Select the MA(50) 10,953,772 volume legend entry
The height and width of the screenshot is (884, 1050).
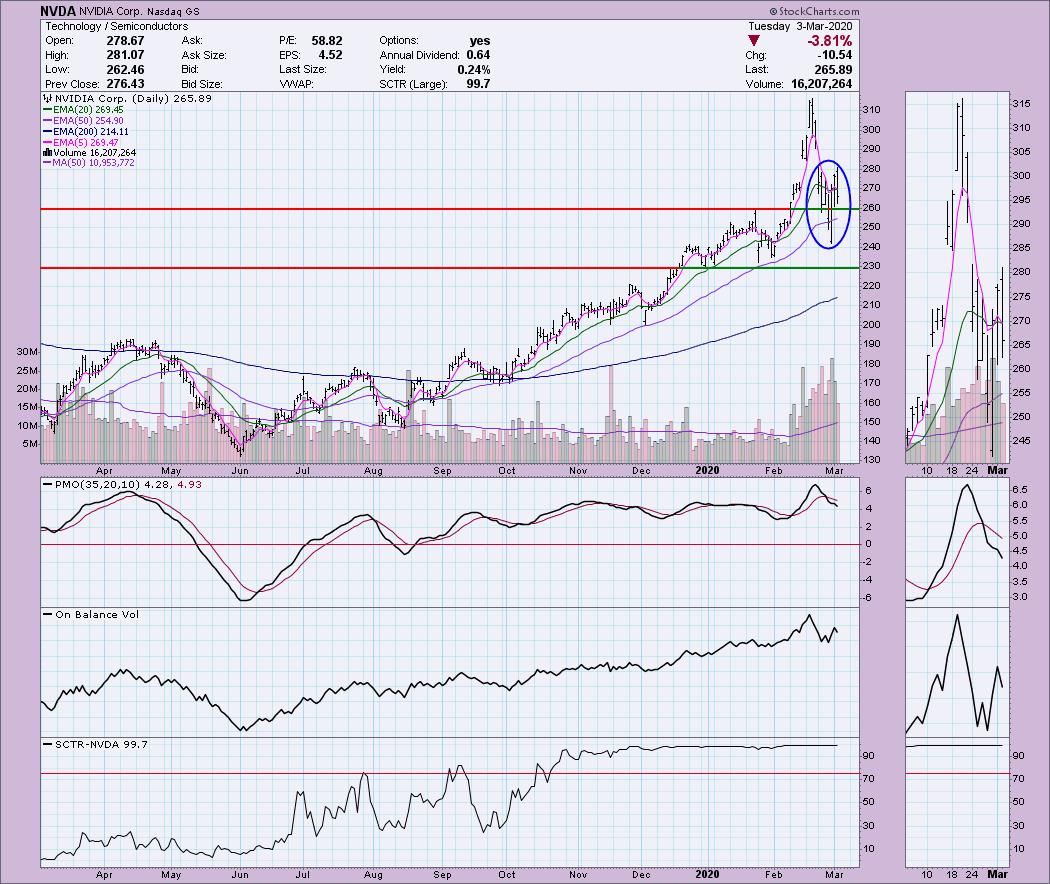pos(88,163)
